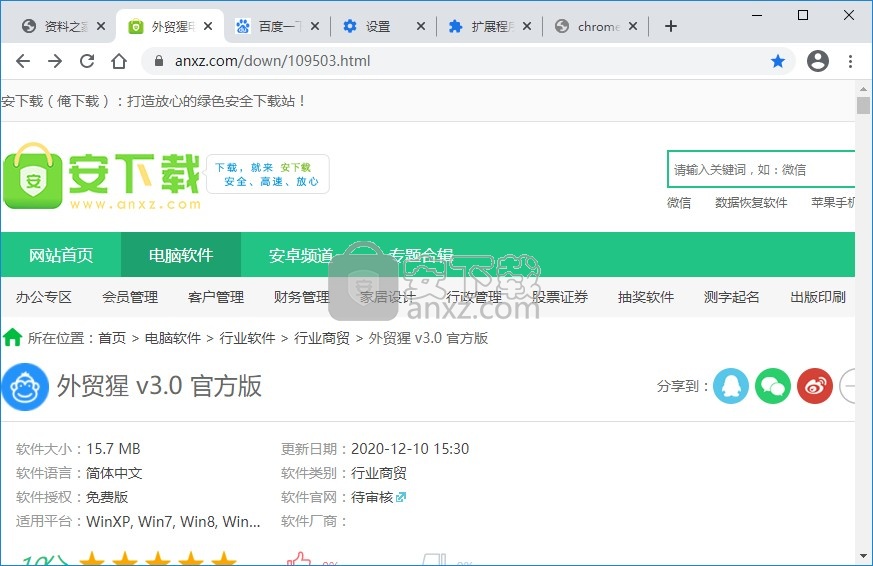Click the 15.7 MB file size
This screenshot has height=566, width=873.
(113, 449)
